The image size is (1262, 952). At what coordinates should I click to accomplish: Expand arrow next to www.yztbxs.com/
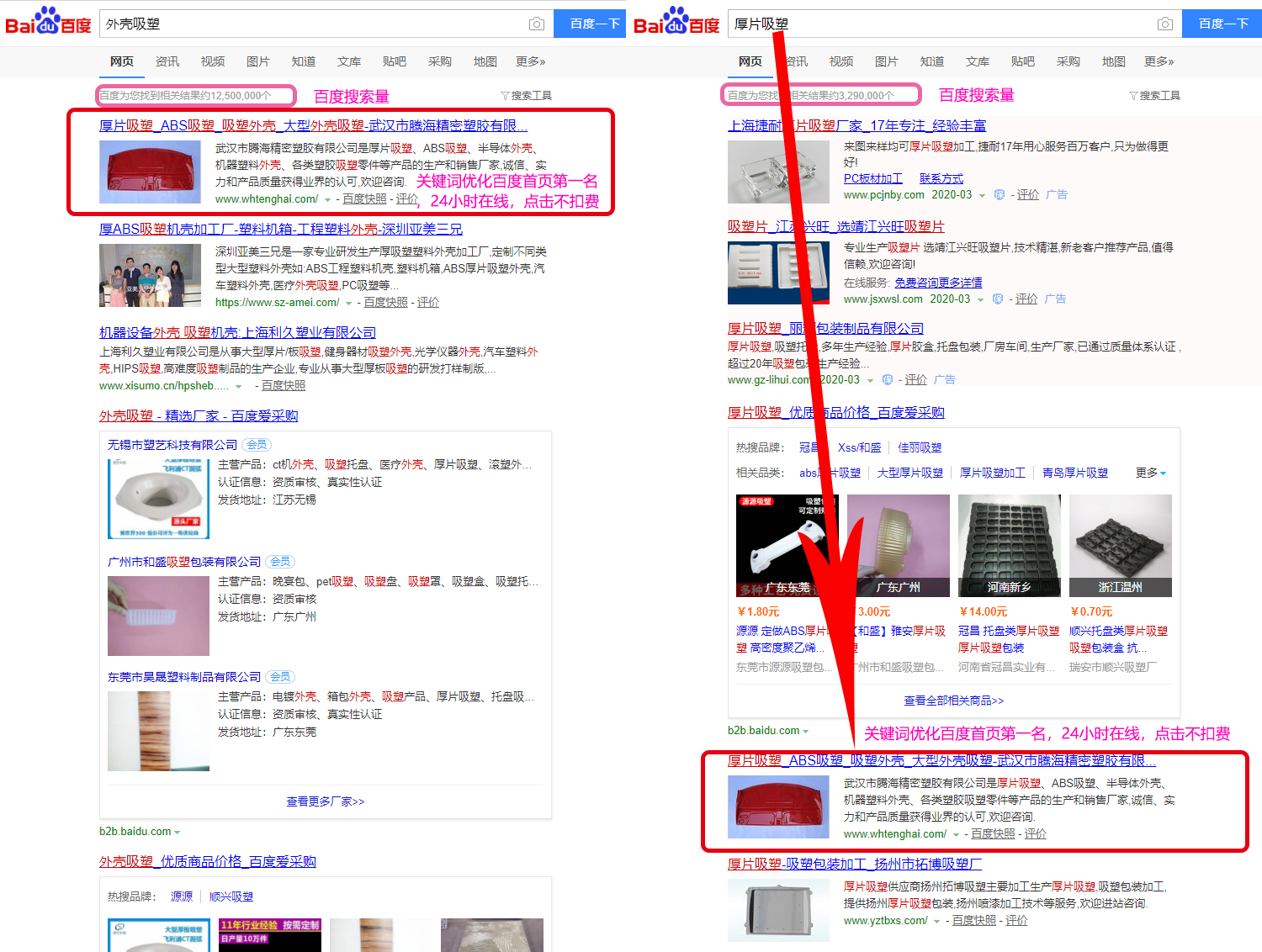936,922
